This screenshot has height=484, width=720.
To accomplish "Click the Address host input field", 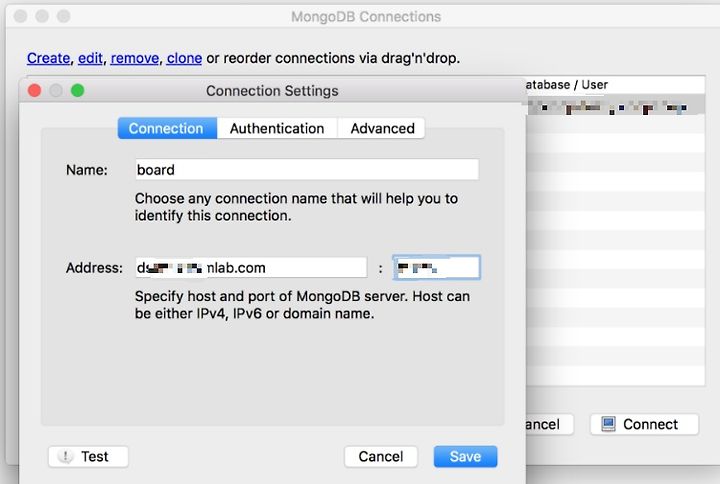I will click(x=251, y=267).
